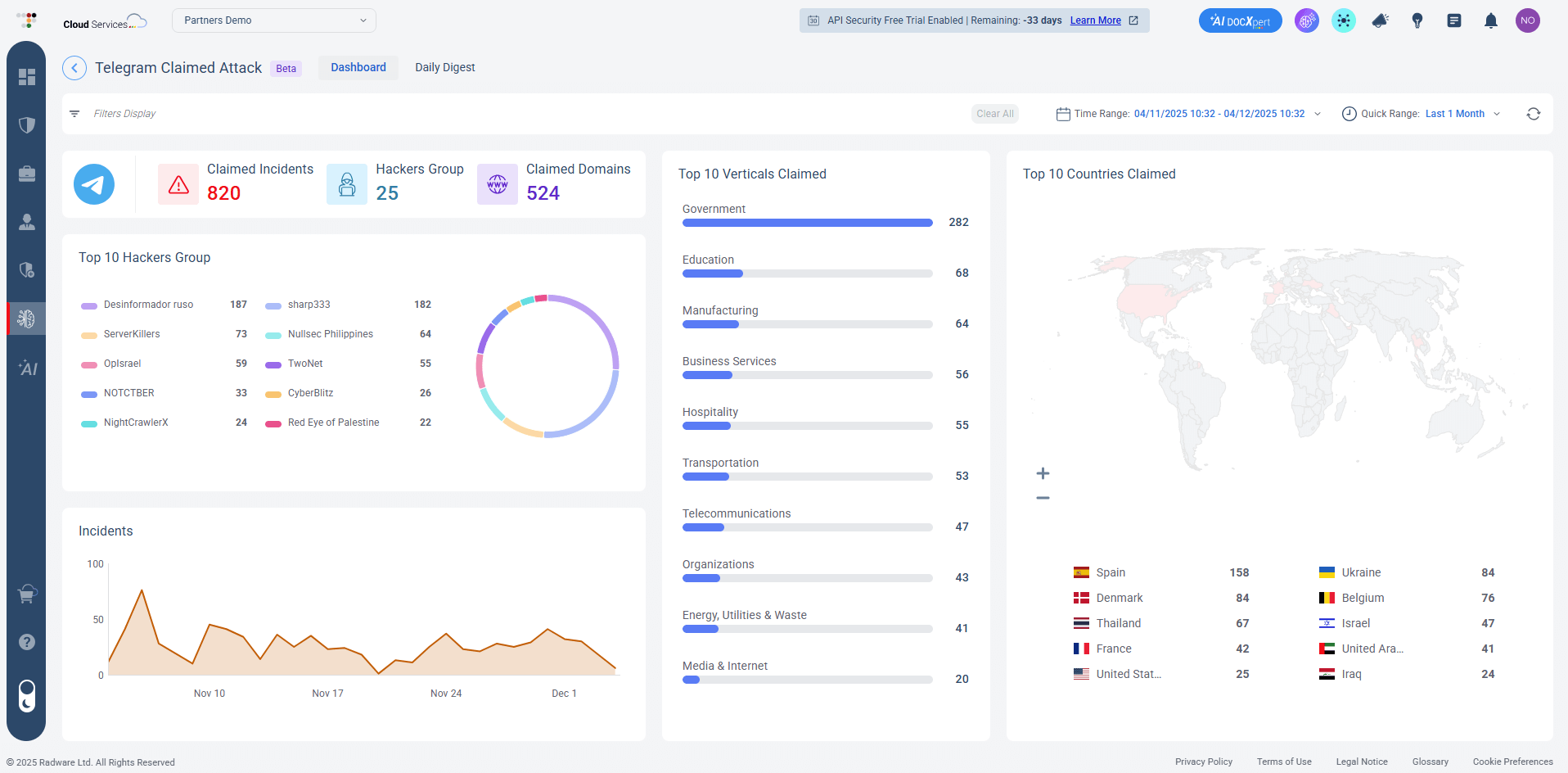Open the Quick Range Last 1 Month dropdown
This screenshot has height=773, width=1568.
[1462, 114]
